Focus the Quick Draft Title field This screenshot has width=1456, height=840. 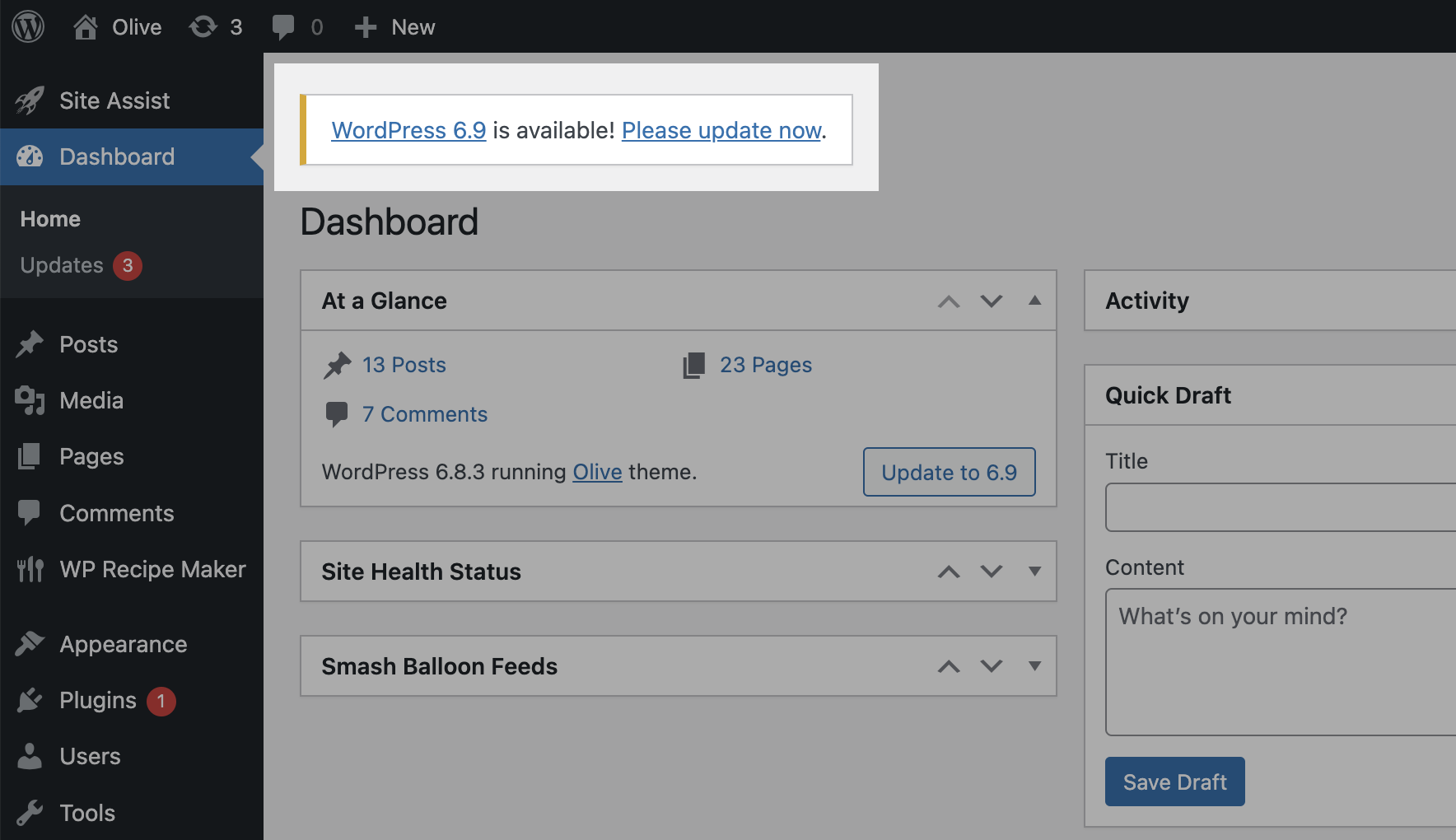click(1281, 507)
